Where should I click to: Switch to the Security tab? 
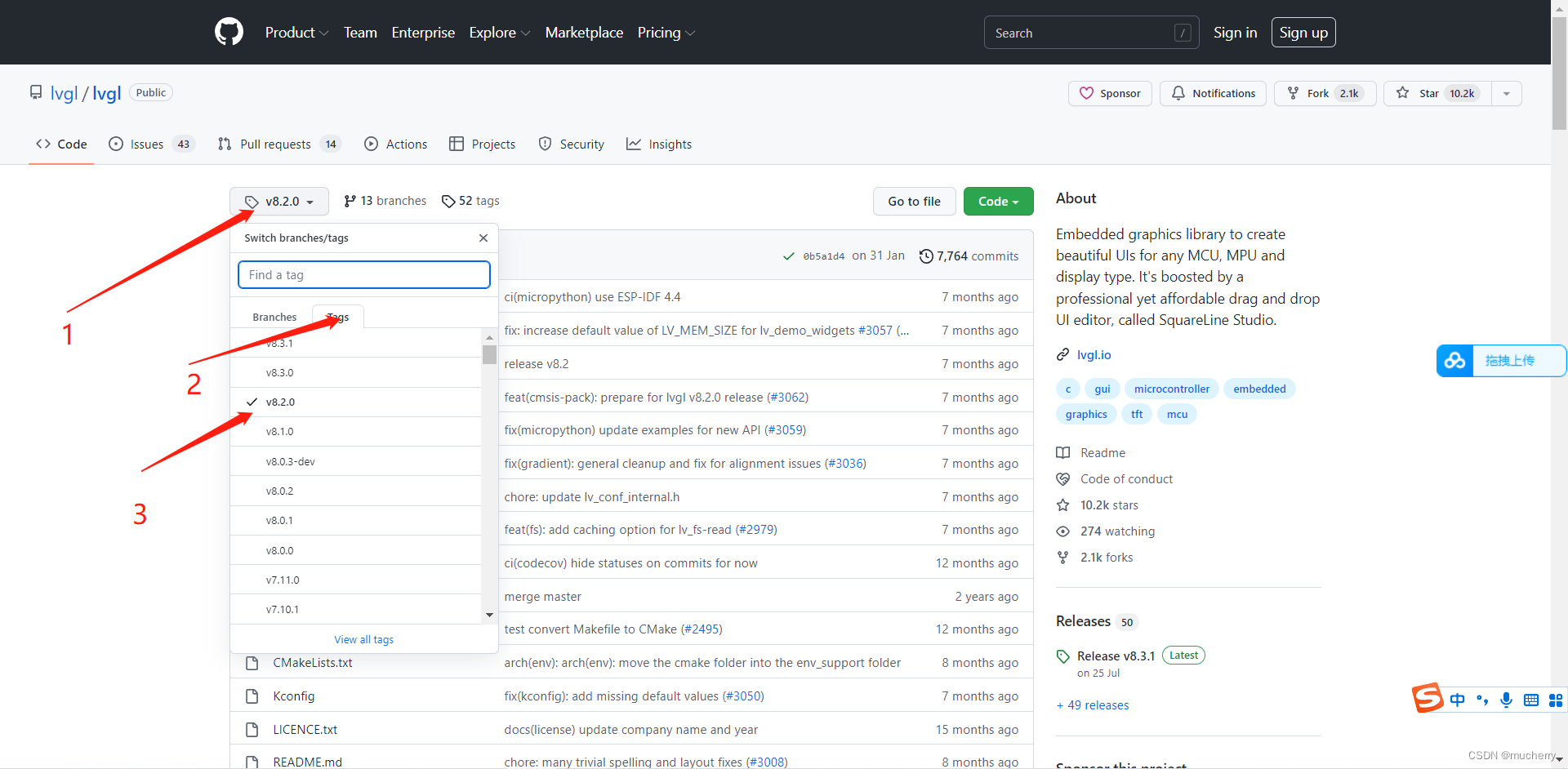pos(571,144)
